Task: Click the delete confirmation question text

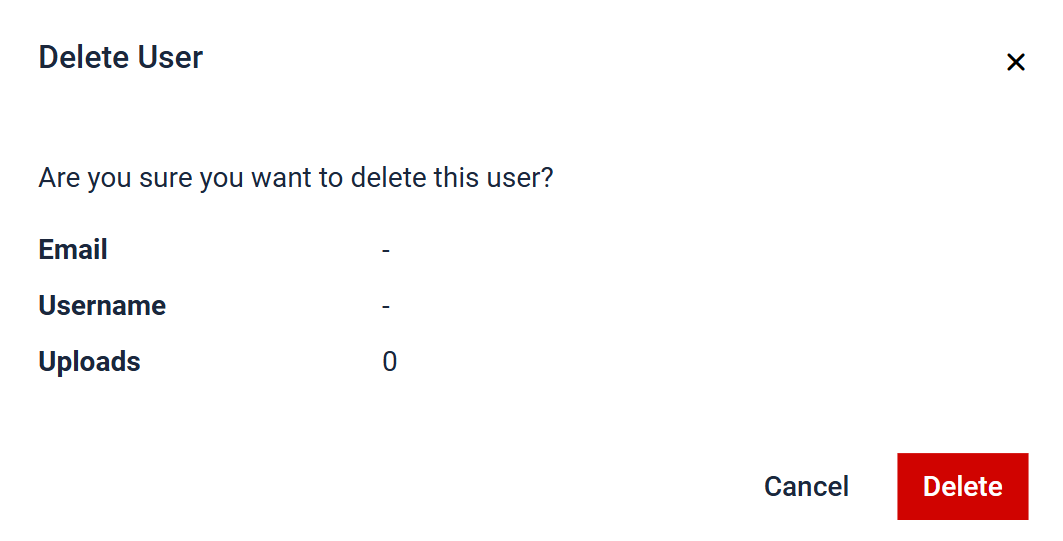Action: coord(296,178)
